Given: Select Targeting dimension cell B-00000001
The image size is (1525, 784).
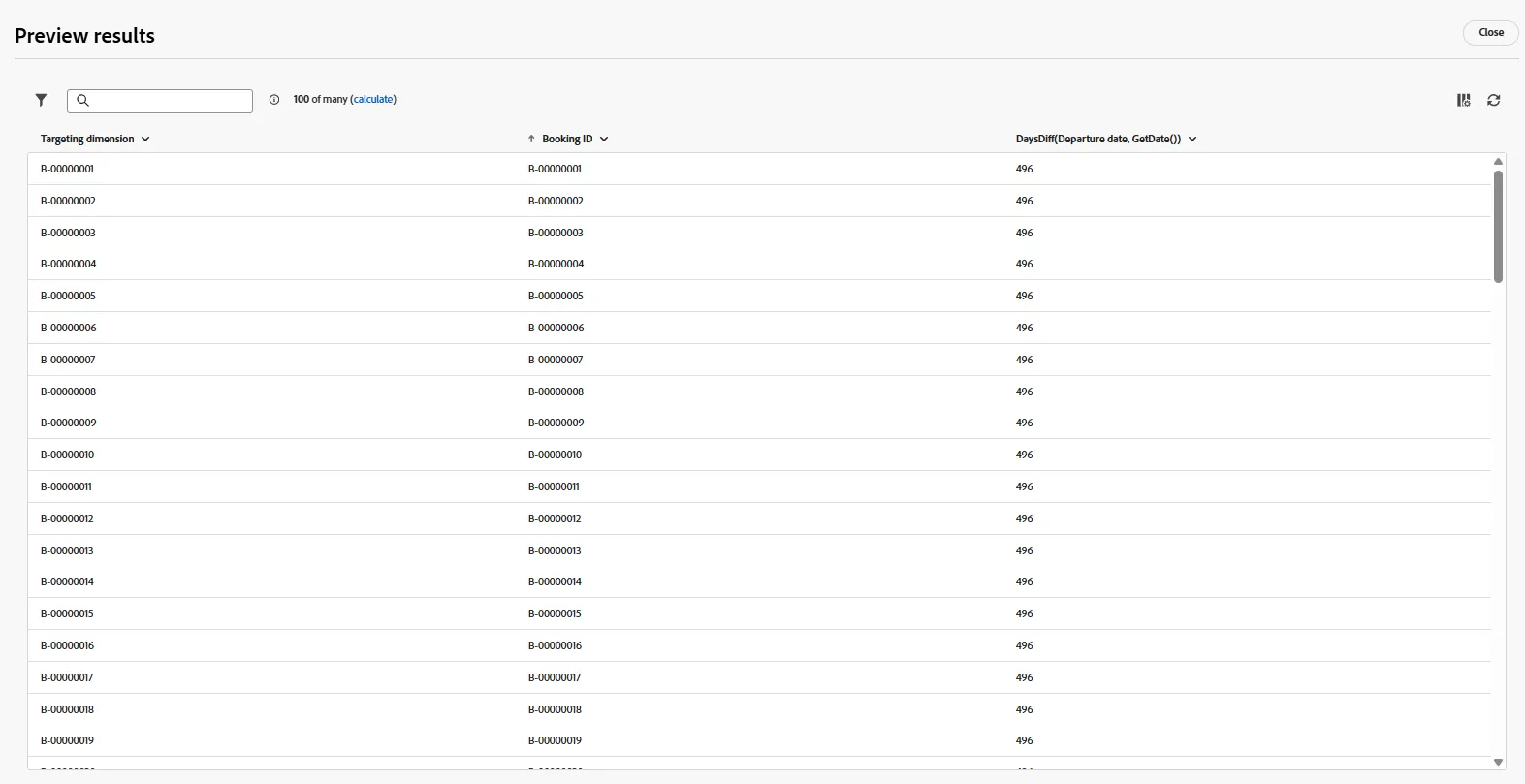Looking at the screenshot, I should pos(67,170).
